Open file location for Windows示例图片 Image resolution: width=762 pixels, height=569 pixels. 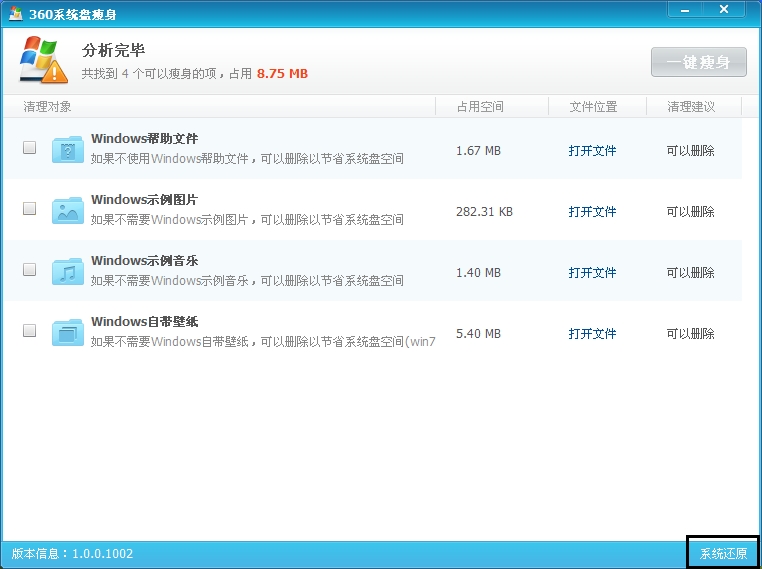[592, 212]
